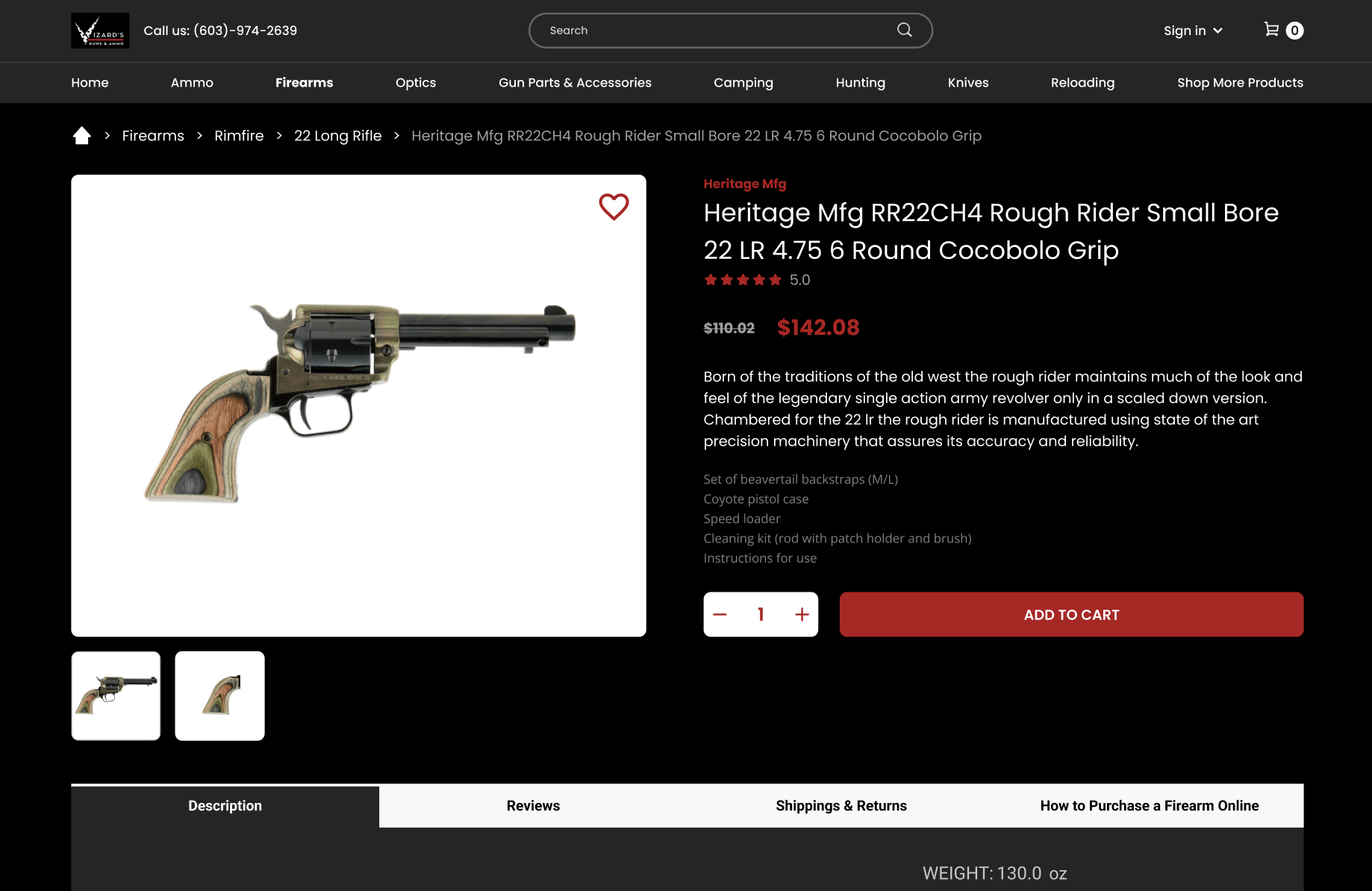1372x891 pixels.
Task: Increase quantity with the plus icon
Action: click(x=802, y=614)
